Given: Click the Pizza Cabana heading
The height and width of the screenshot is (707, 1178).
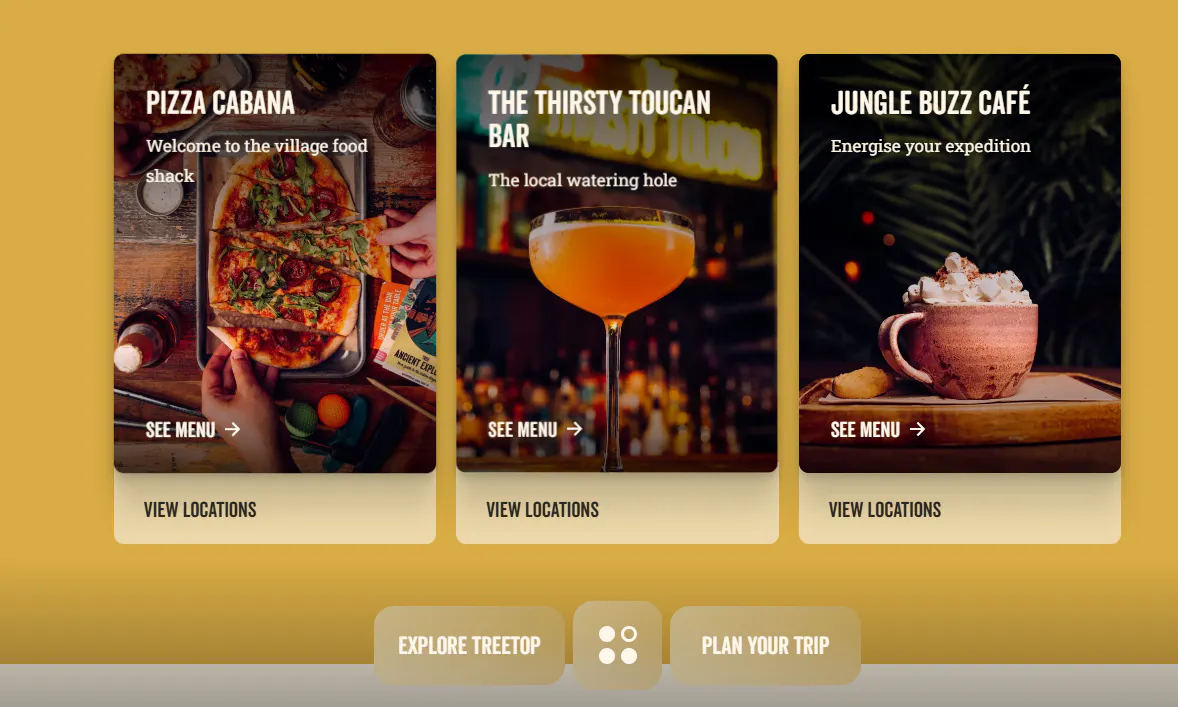Looking at the screenshot, I should [220, 103].
